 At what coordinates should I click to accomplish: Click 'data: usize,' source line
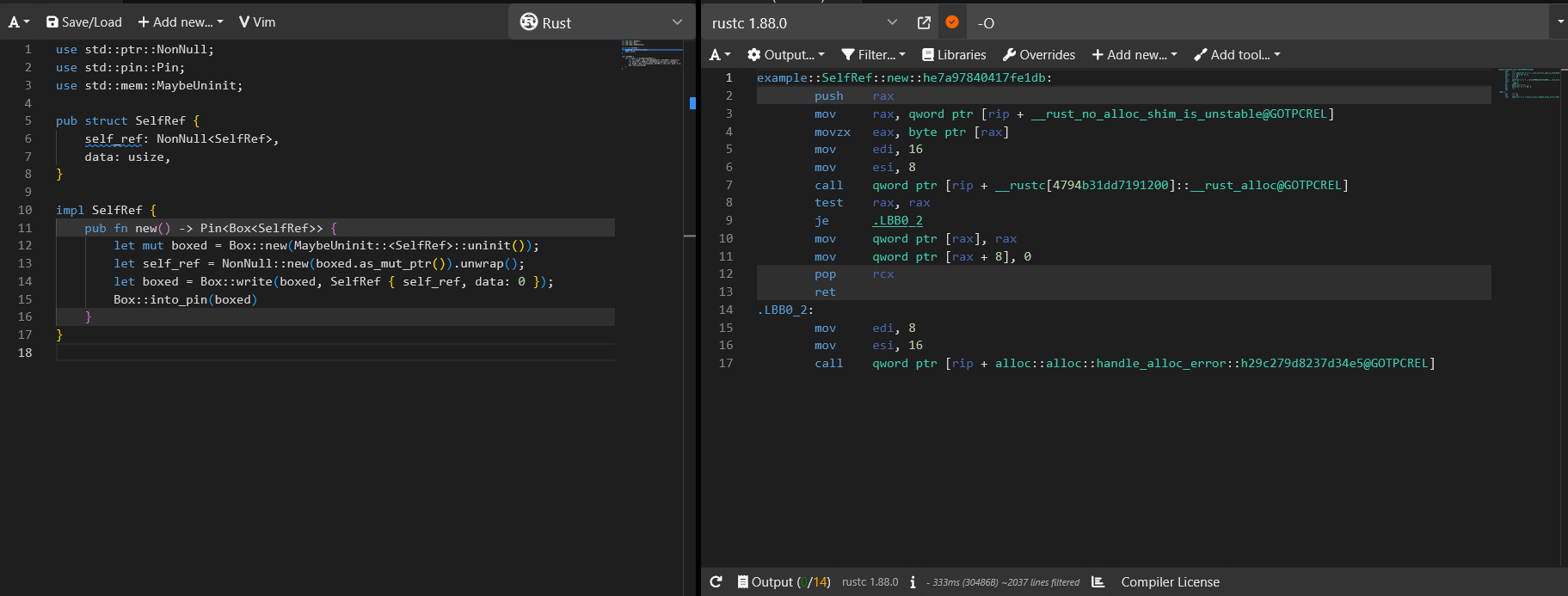127,157
